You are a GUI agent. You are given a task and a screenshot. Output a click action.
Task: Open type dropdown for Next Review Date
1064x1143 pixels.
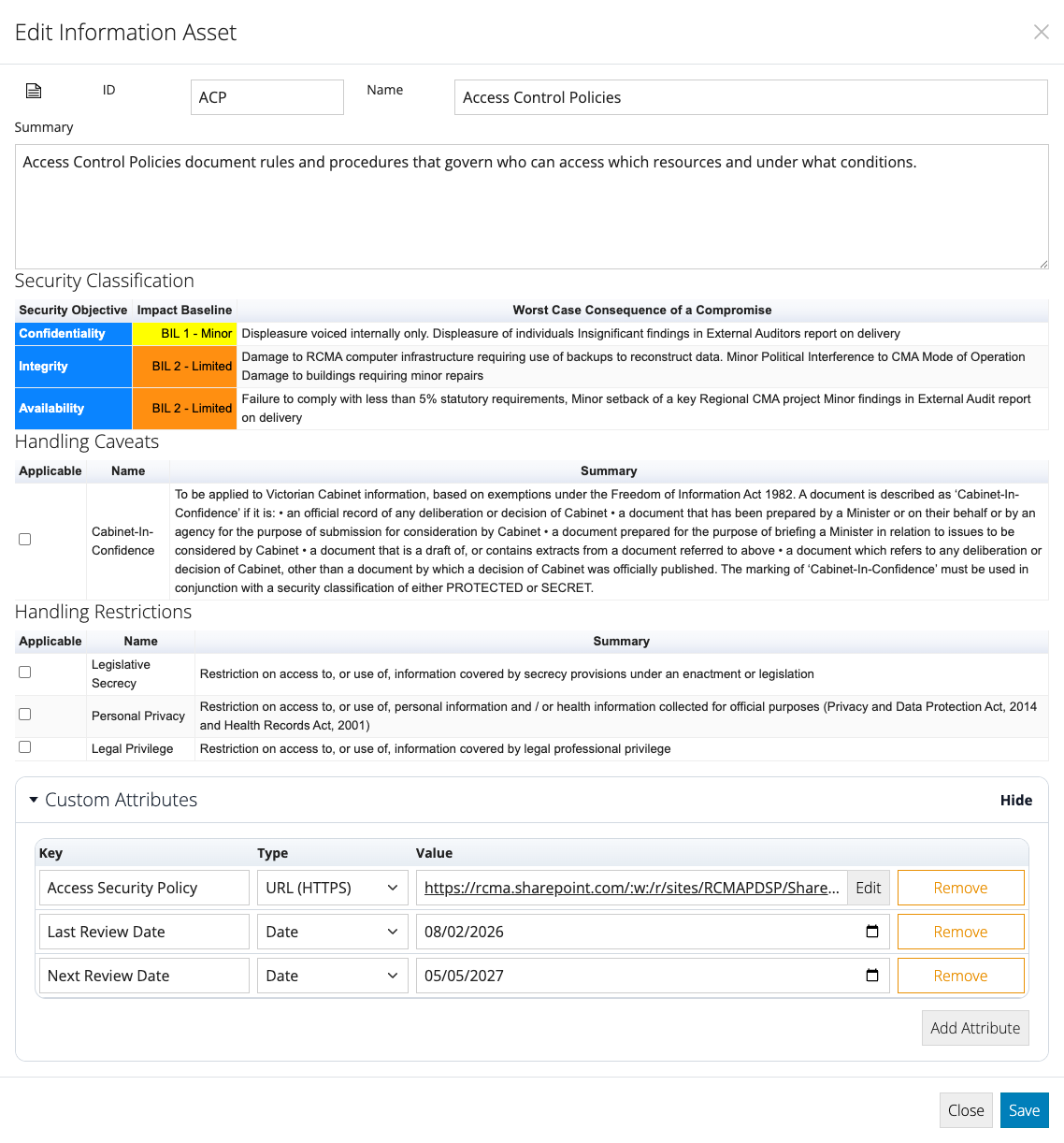[x=332, y=976]
